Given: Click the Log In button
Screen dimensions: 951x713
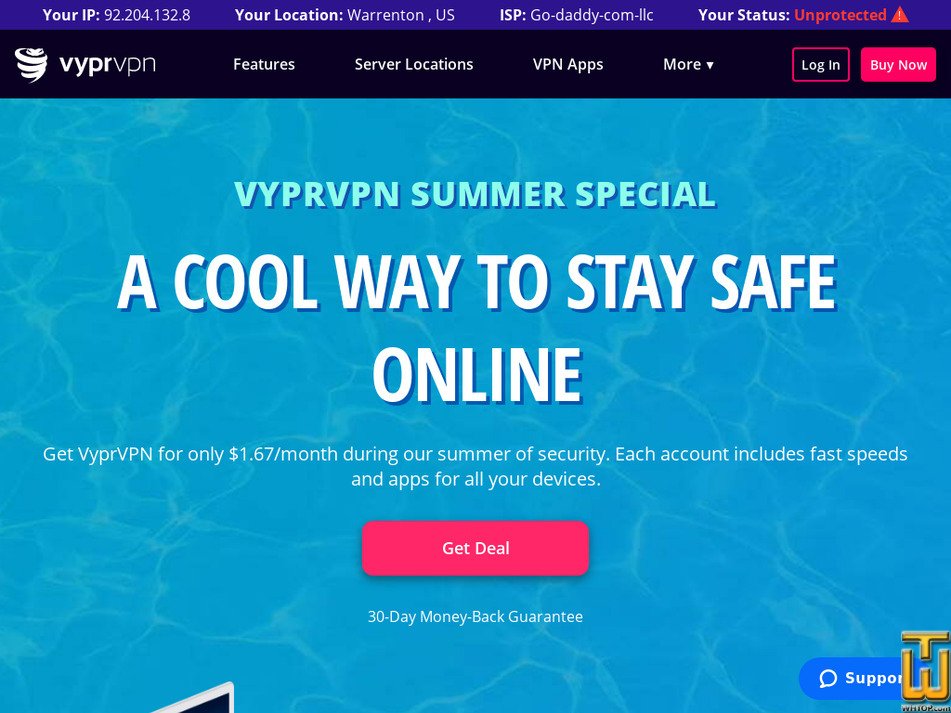Looking at the screenshot, I should (821, 65).
